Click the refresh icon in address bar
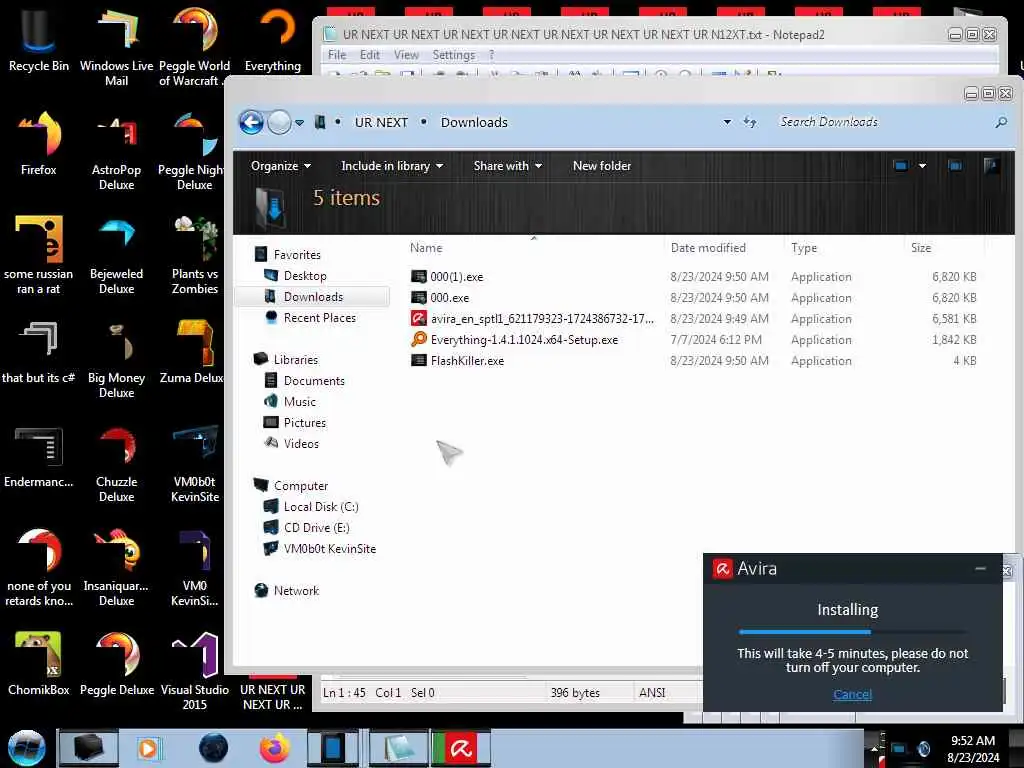 750,122
